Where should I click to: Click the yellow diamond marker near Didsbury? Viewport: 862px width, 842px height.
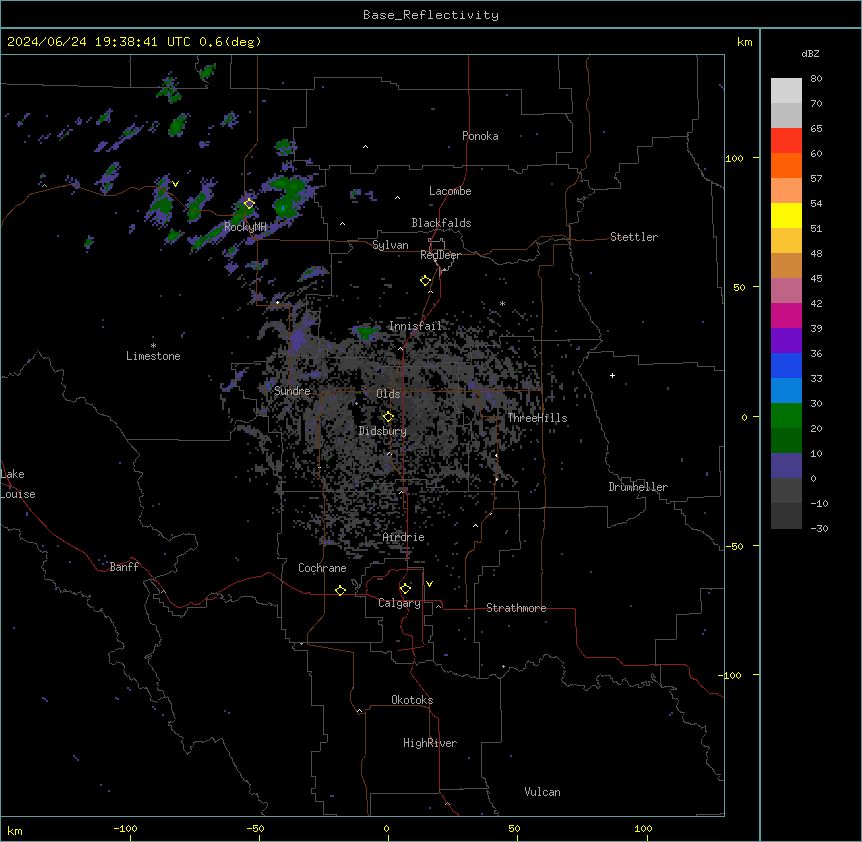tap(388, 416)
